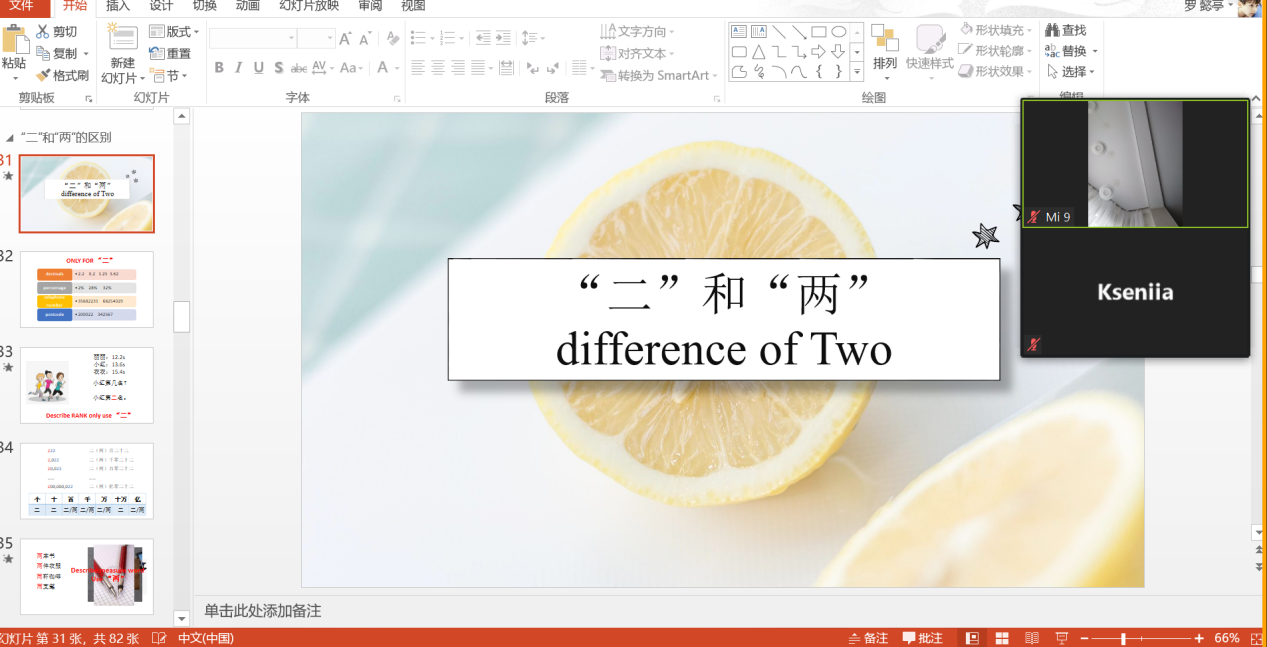Add a new slide with 新建幻灯片 icon
The height and width of the screenshot is (647, 1267).
pyautogui.click(x=123, y=39)
